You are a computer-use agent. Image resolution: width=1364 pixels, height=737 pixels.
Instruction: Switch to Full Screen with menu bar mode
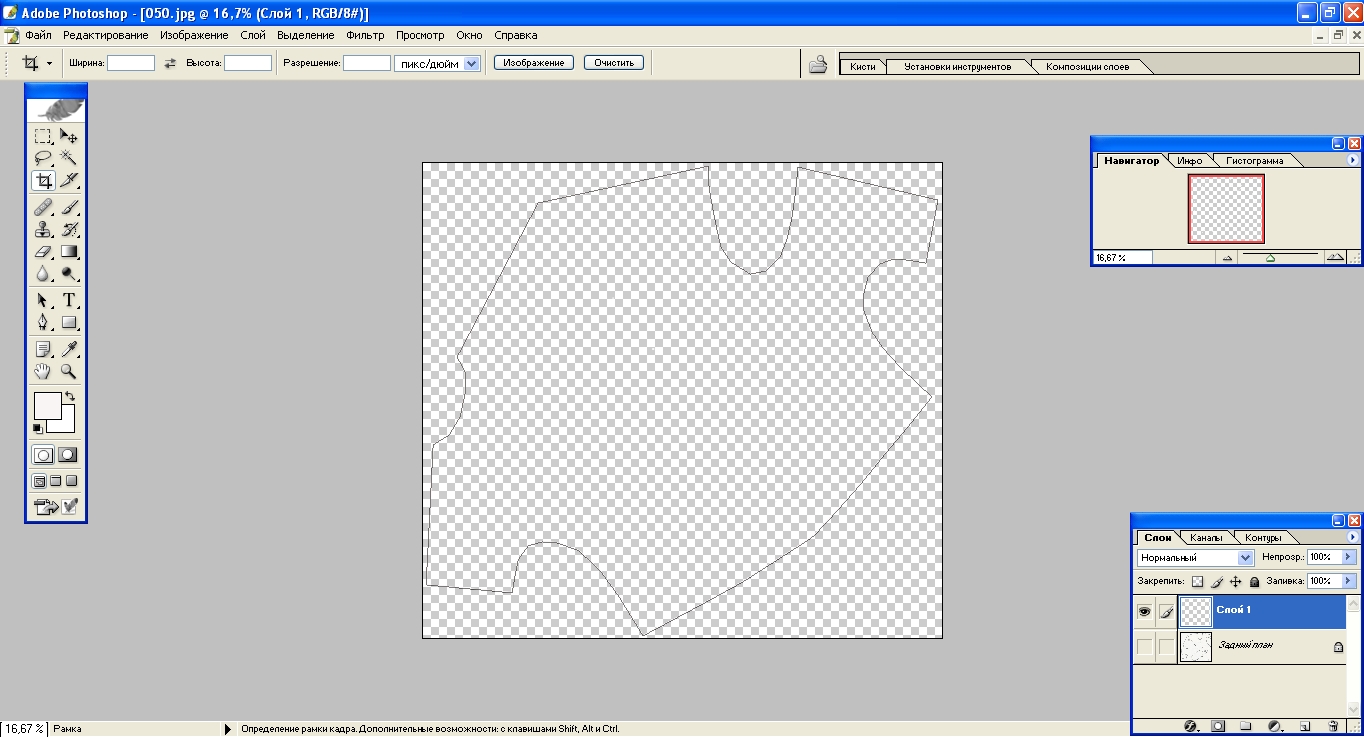tap(56, 481)
